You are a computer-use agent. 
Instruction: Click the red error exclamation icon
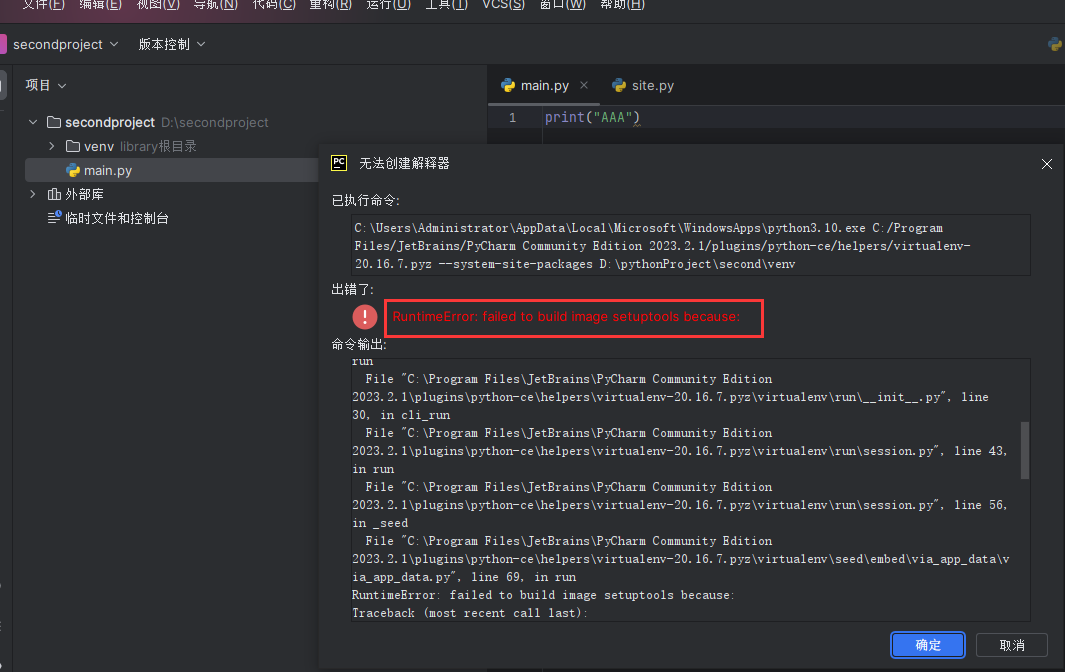(365, 317)
